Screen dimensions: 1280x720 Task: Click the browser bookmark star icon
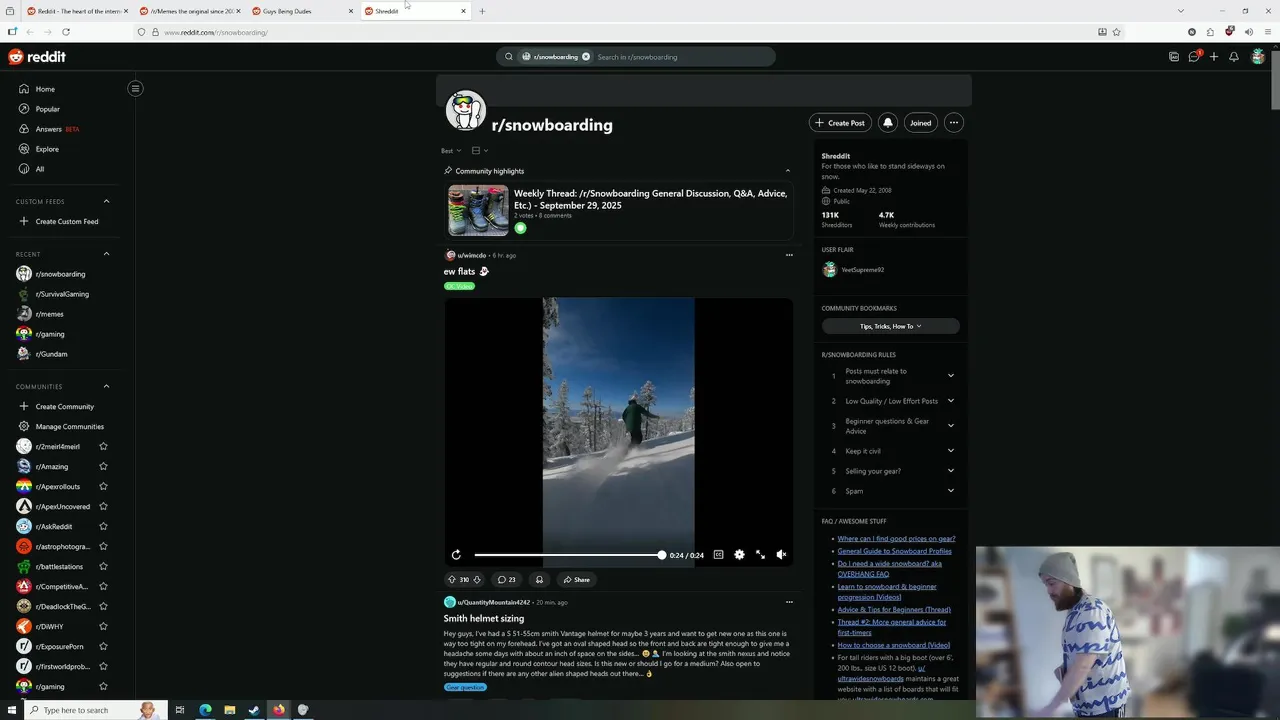pos(1117,32)
